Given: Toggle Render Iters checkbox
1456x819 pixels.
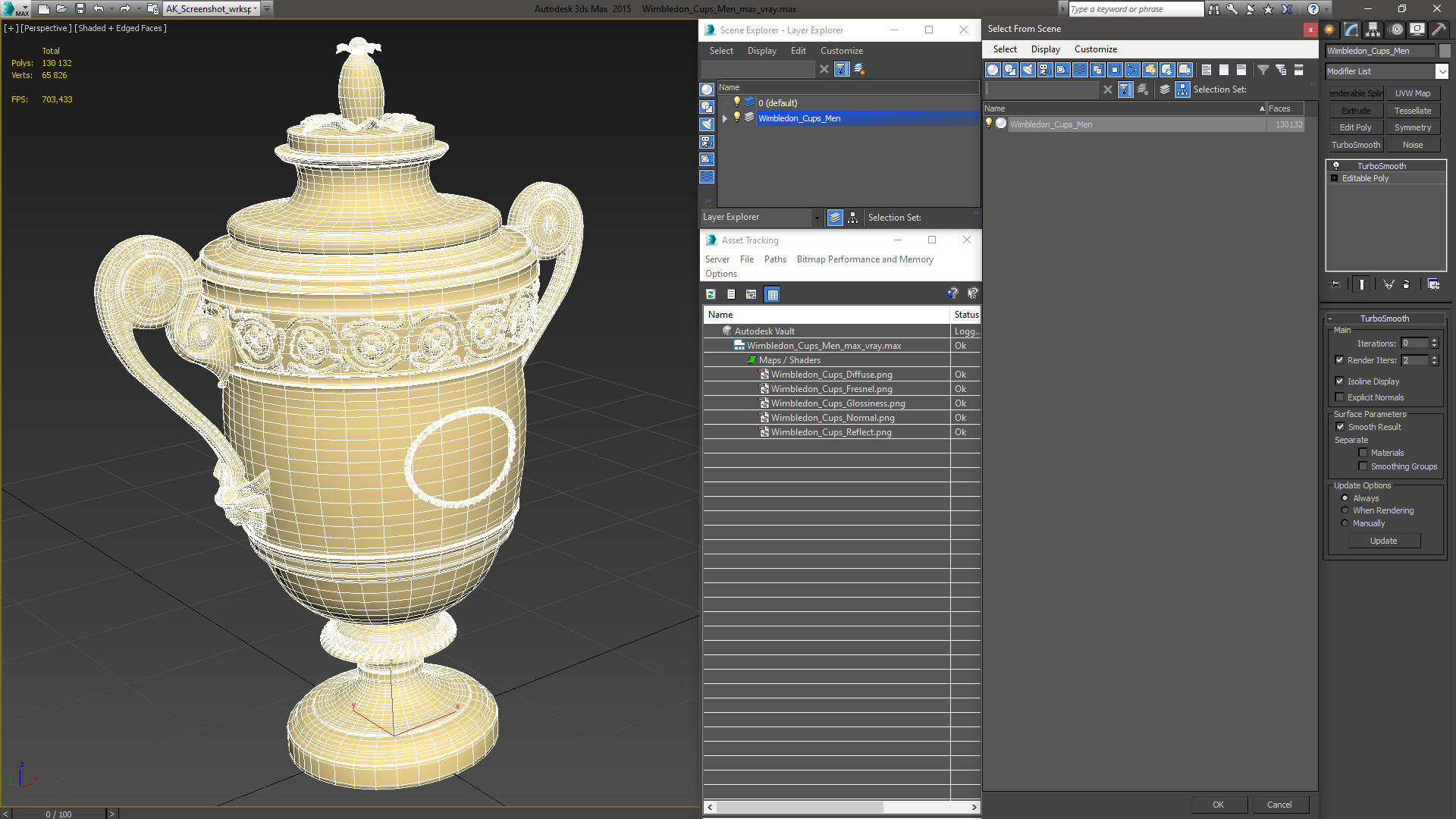Looking at the screenshot, I should pyautogui.click(x=1339, y=360).
